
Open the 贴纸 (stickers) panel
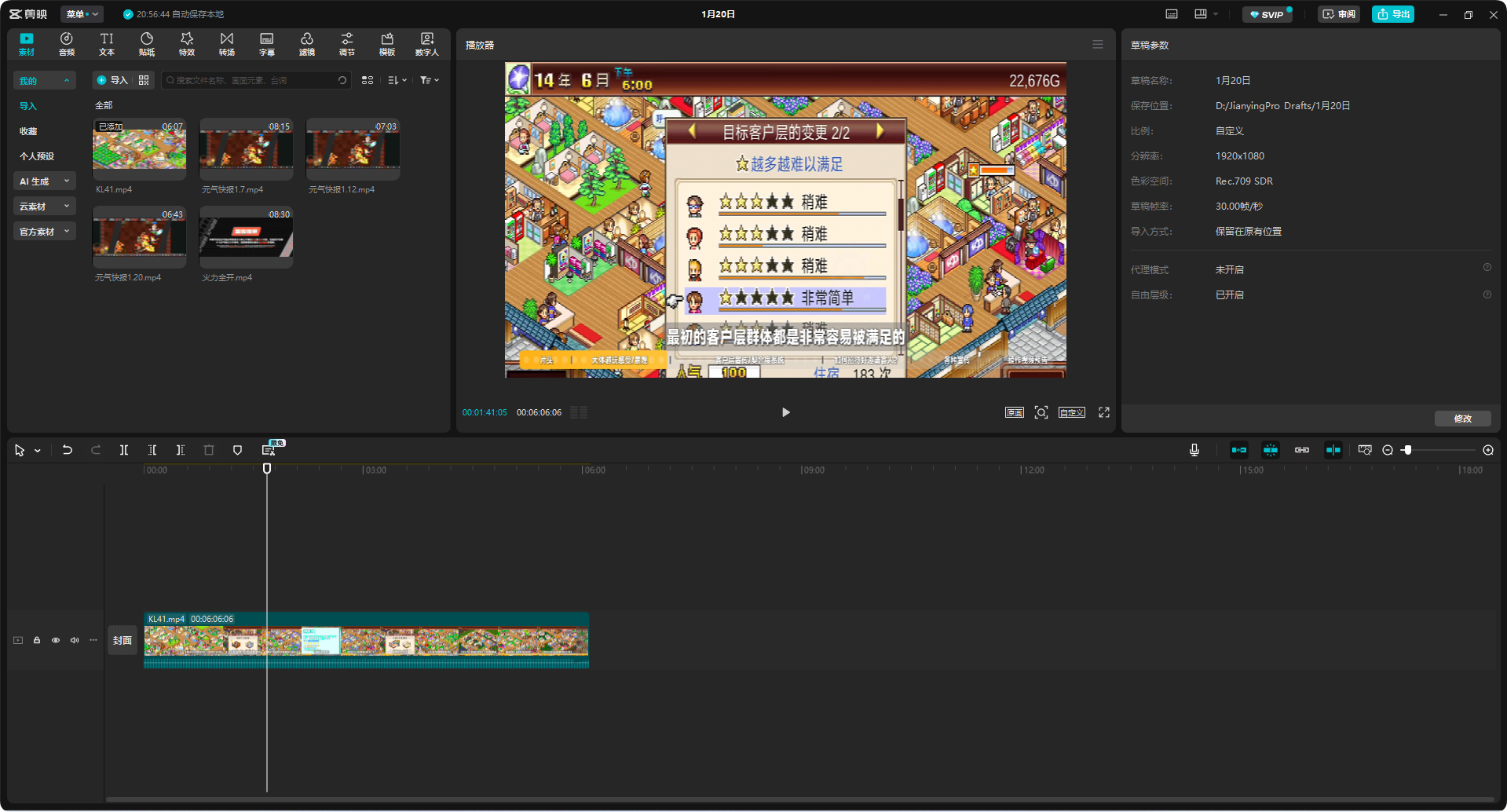click(147, 44)
